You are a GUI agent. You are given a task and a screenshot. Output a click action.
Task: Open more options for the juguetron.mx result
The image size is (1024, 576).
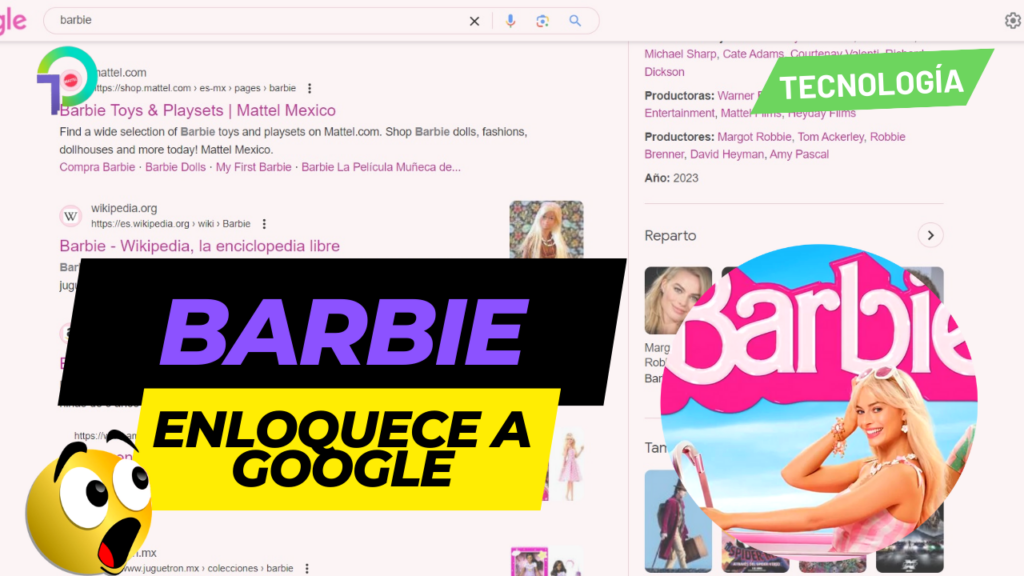[307, 569]
